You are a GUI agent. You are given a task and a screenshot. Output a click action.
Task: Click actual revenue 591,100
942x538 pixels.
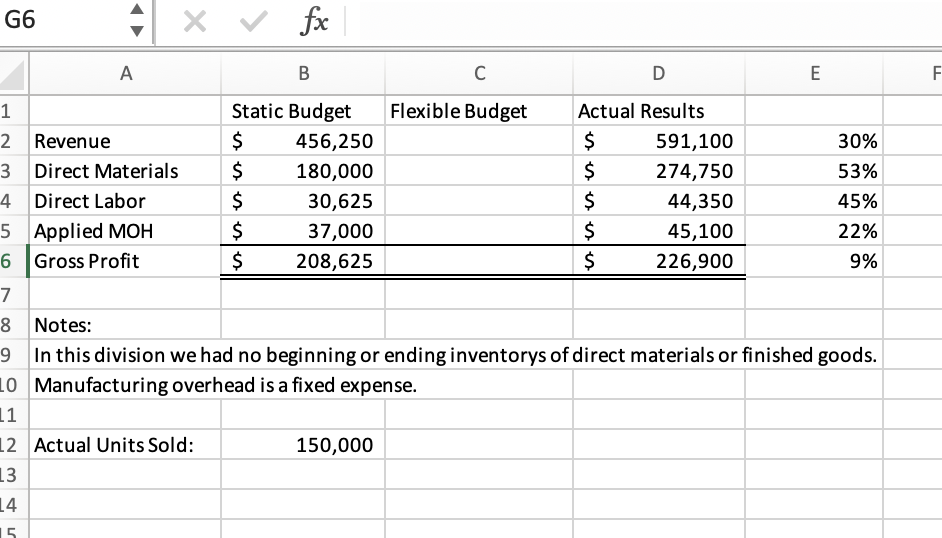[659, 141]
